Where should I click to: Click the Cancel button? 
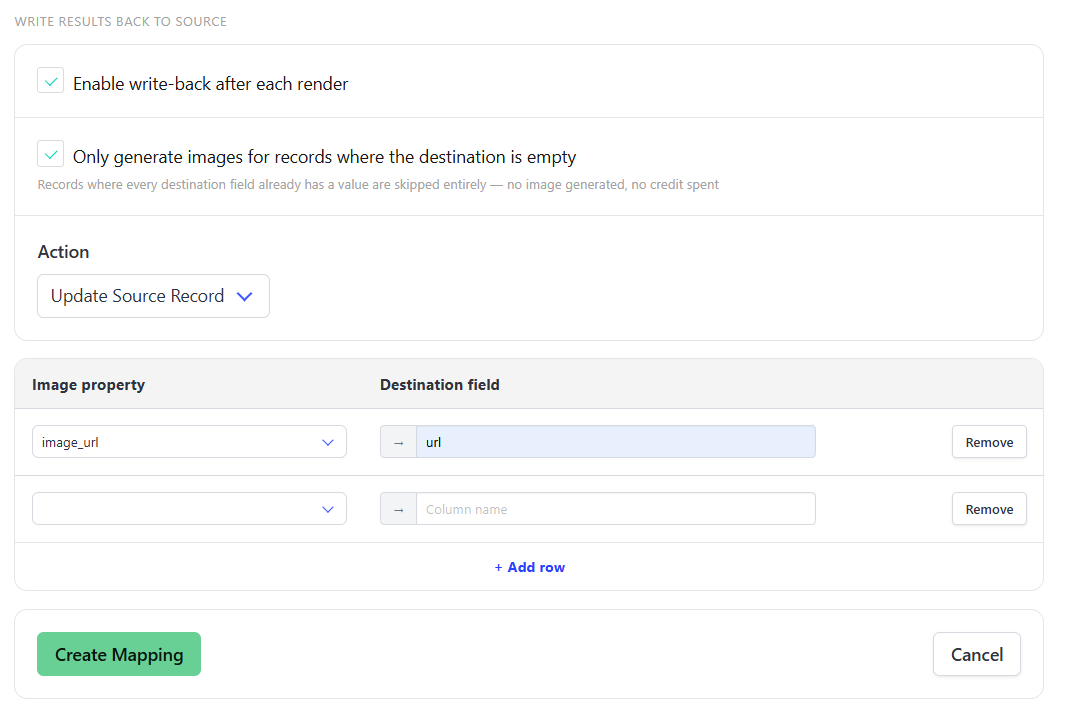click(977, 654)
